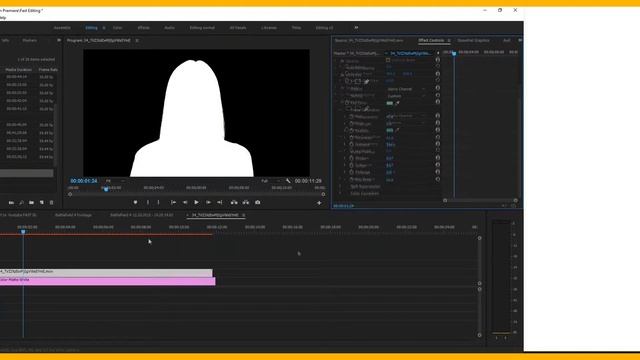Click the Key Color swatch

pyautogui.click(x=390, y=103)
